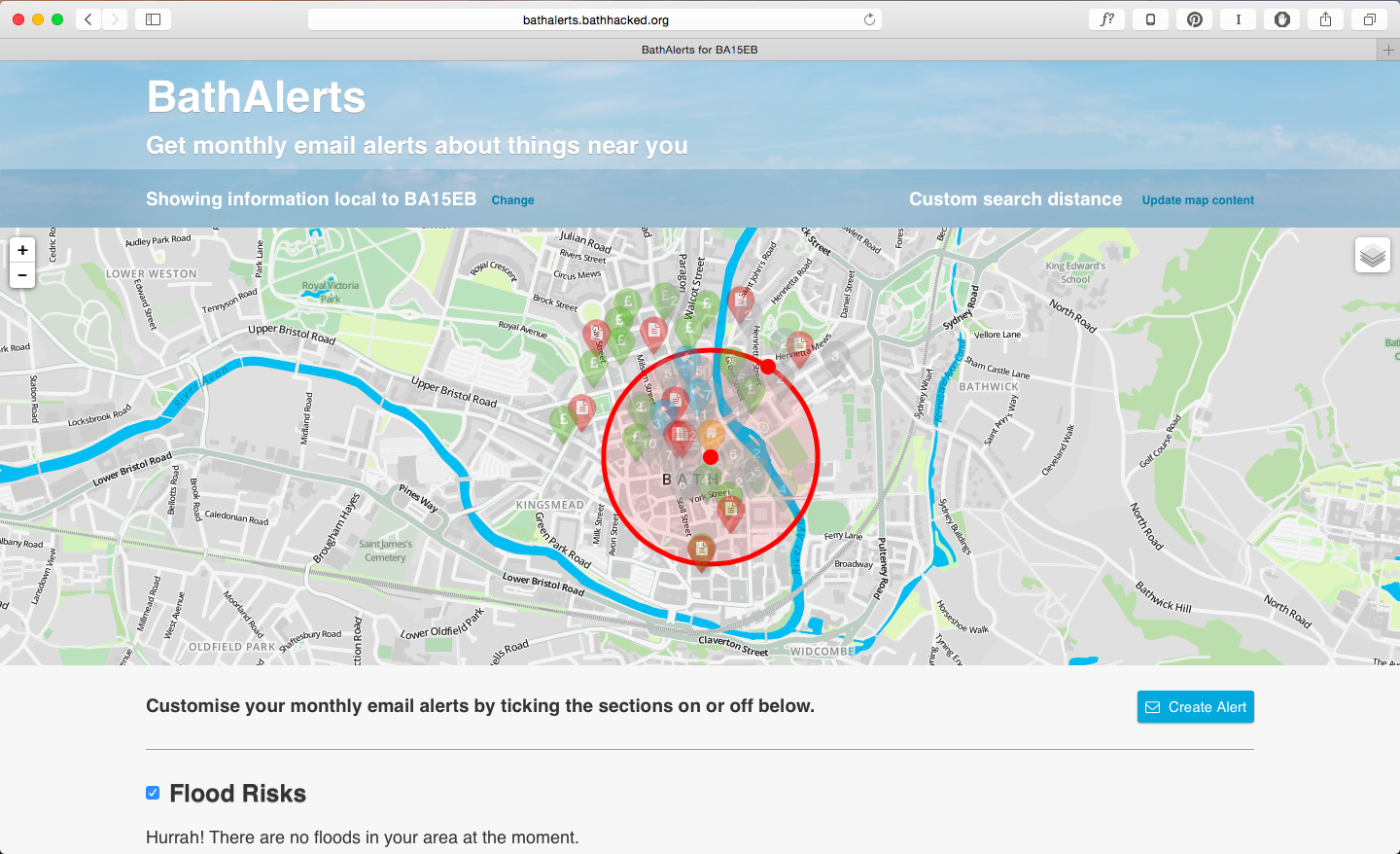Viewport: 1400px width, 854px height.
Task: Click the bathalerts.bathhacked.org address field
Action: pos(595,19)
